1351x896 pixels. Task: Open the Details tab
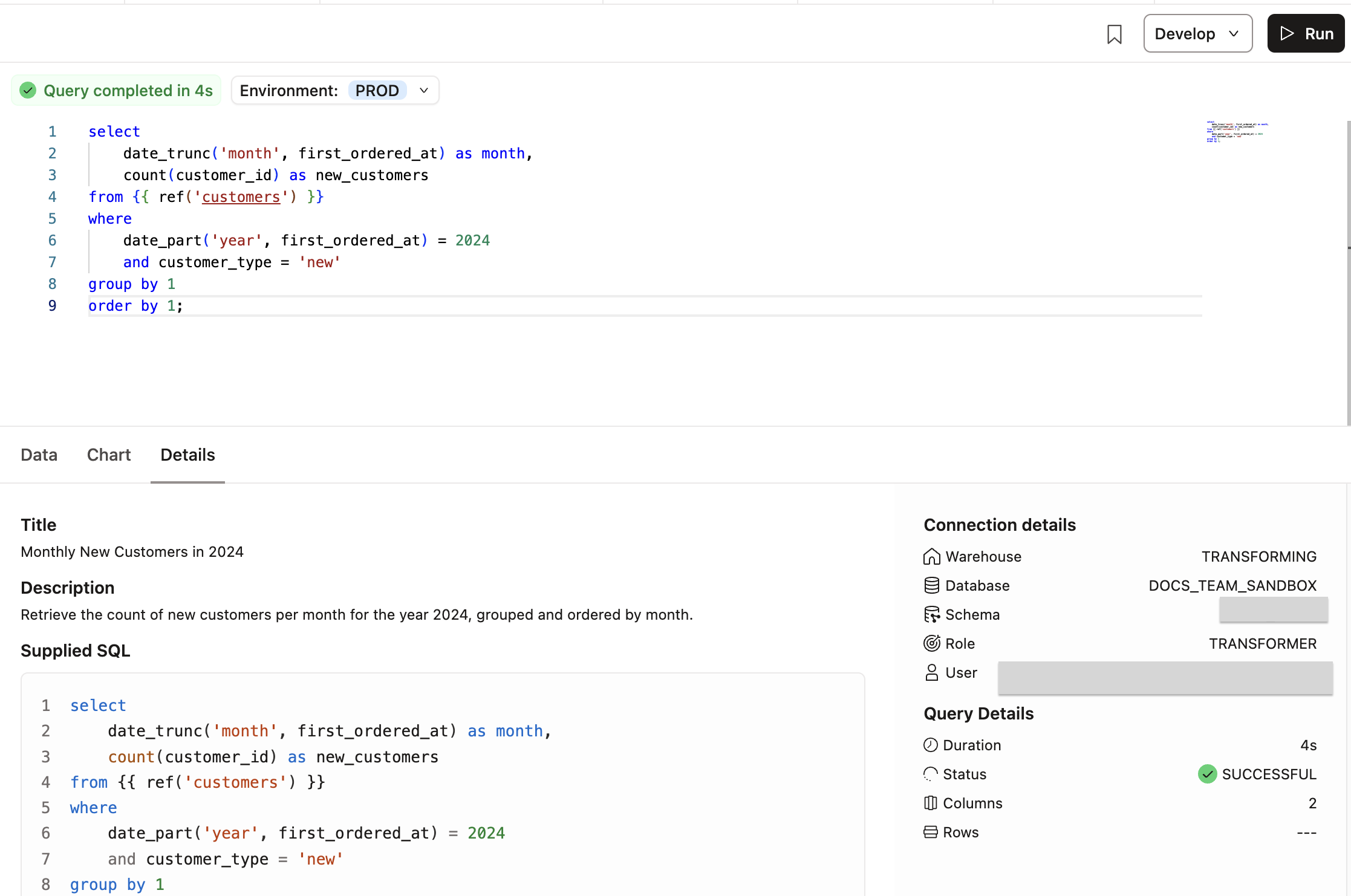(187, 455)
